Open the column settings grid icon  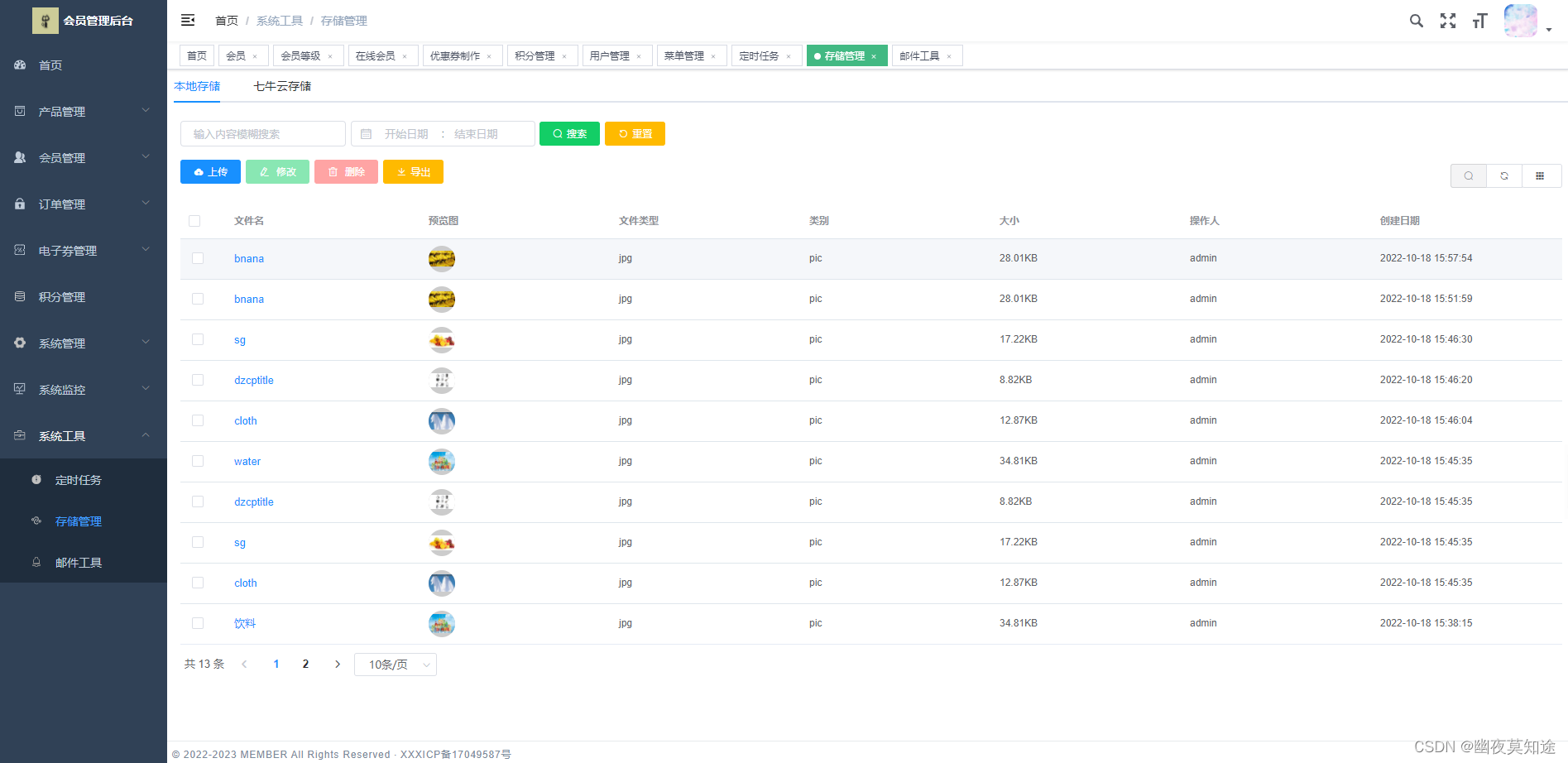point(1540,175)
